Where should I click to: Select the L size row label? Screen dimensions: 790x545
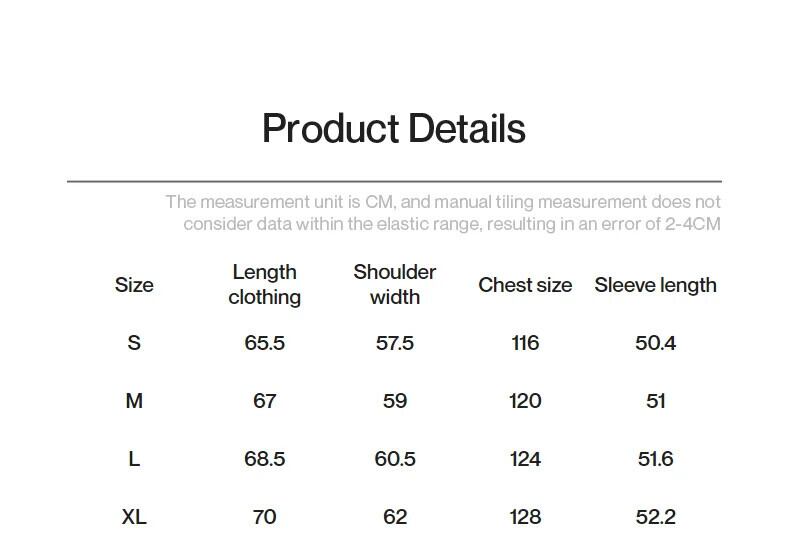tap(134, 459)
